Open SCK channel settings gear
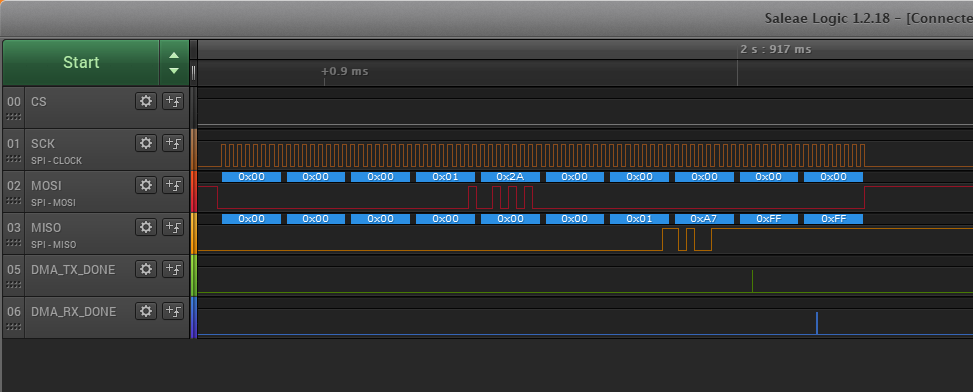The width and height of the screenshot is (973, 392). click(146, 143)
